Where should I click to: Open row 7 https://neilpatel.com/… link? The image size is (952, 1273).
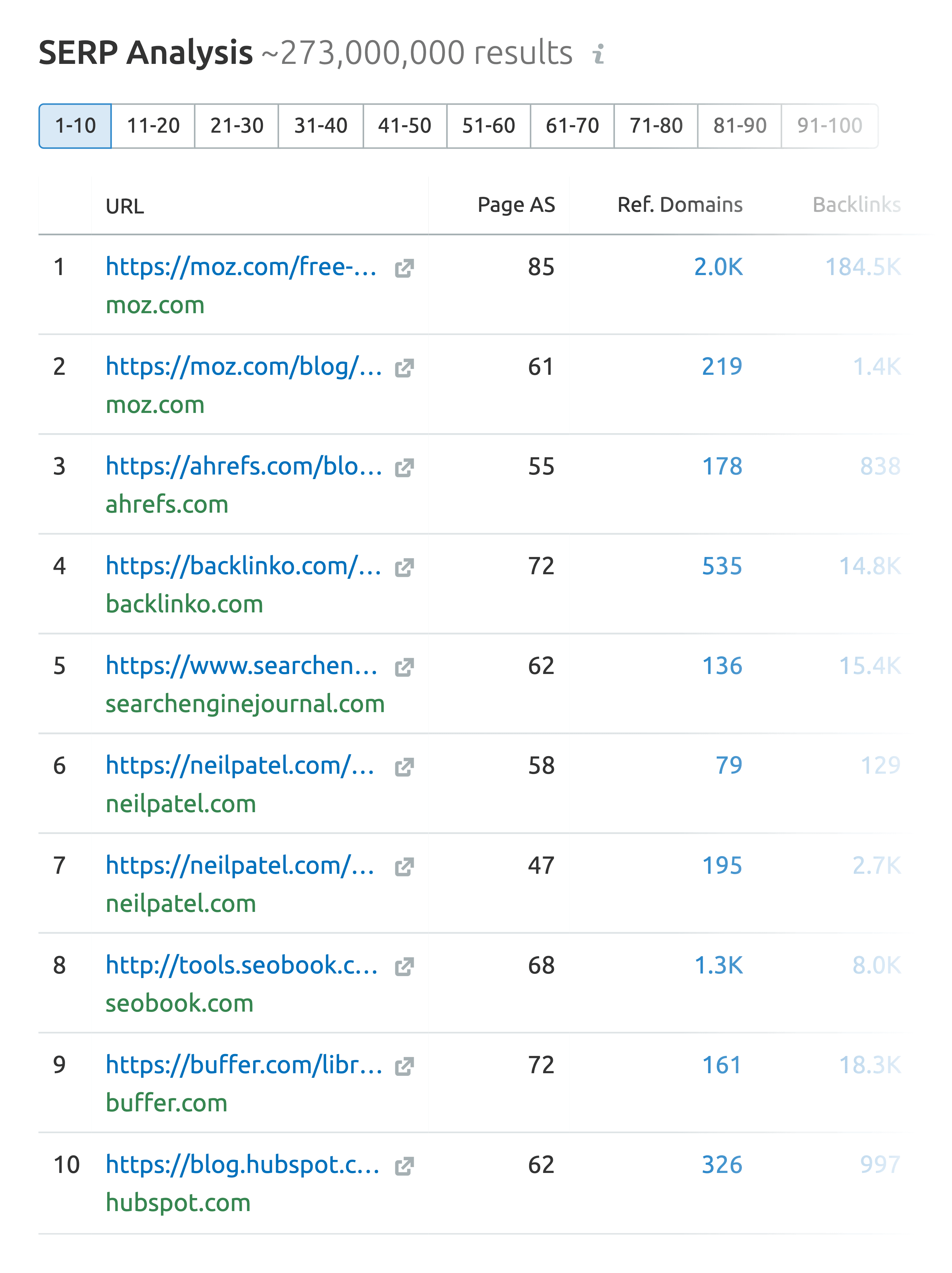tap(240, 866)
